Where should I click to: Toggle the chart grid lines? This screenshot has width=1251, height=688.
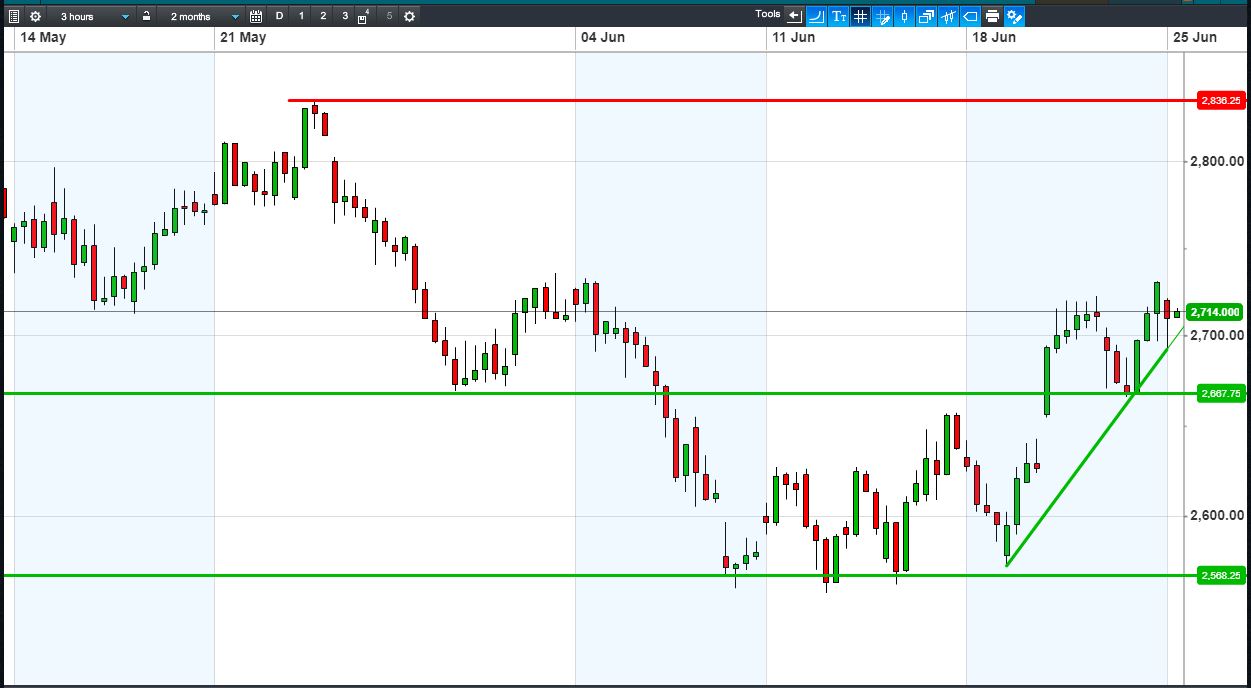(x=860, y=16)
